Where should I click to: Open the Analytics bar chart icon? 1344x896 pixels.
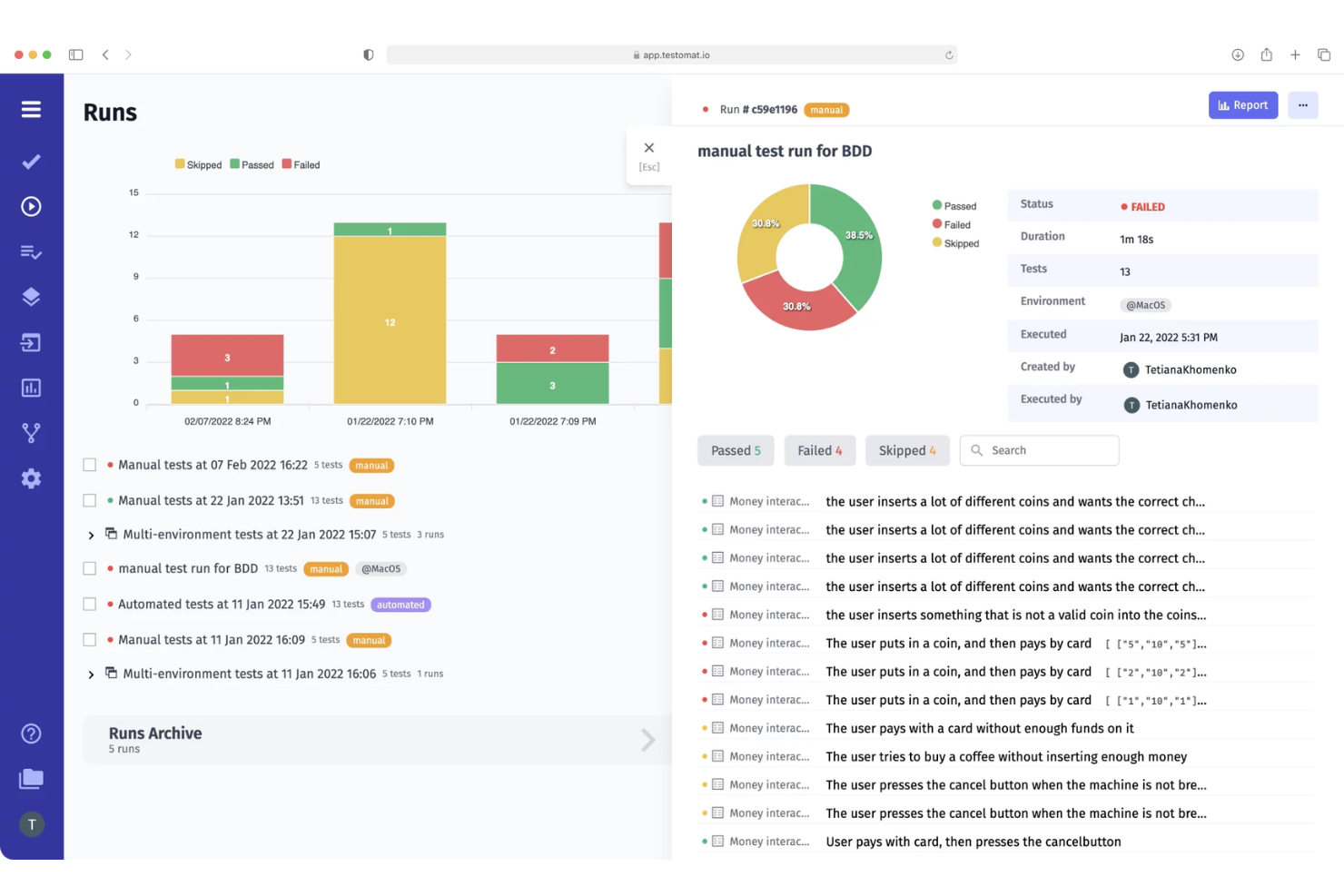(x=31, y=388)
